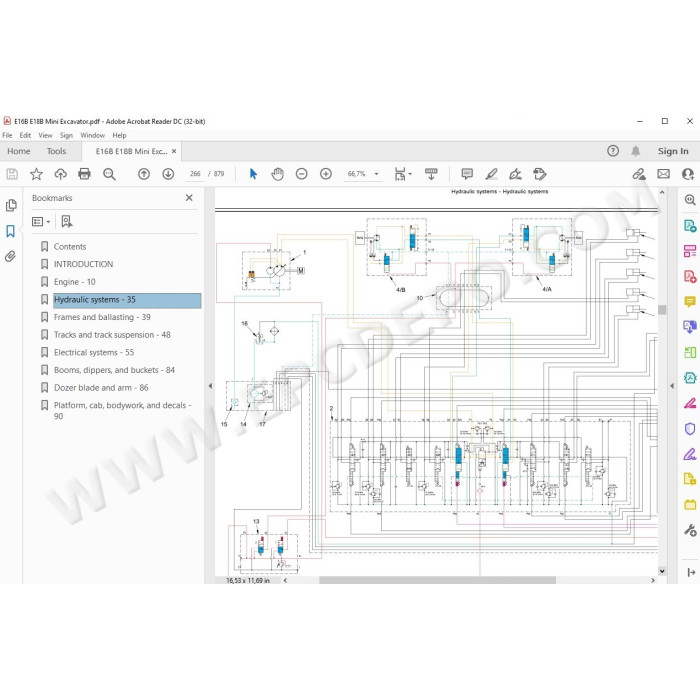This screenshot has width=700, height=700.
Task: Close the E16B E18B Mini Exc... tab
Action: [174, 151]
